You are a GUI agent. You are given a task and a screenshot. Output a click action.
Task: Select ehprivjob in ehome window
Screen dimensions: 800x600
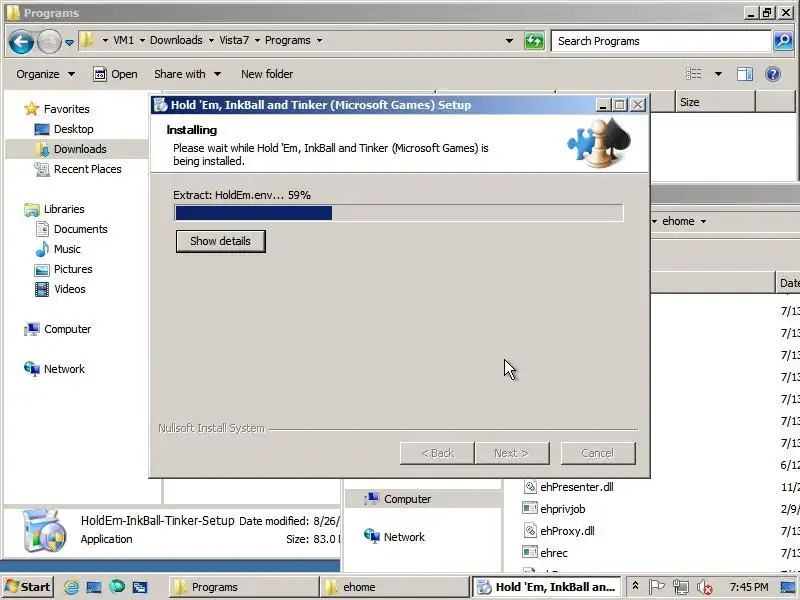[x=554, y=509]
